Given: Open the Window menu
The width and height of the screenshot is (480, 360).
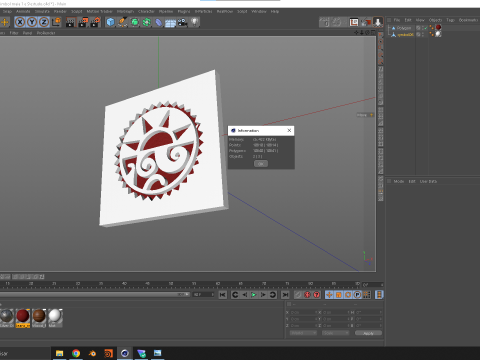Looking at the screenshot, I should pos(259,11).
